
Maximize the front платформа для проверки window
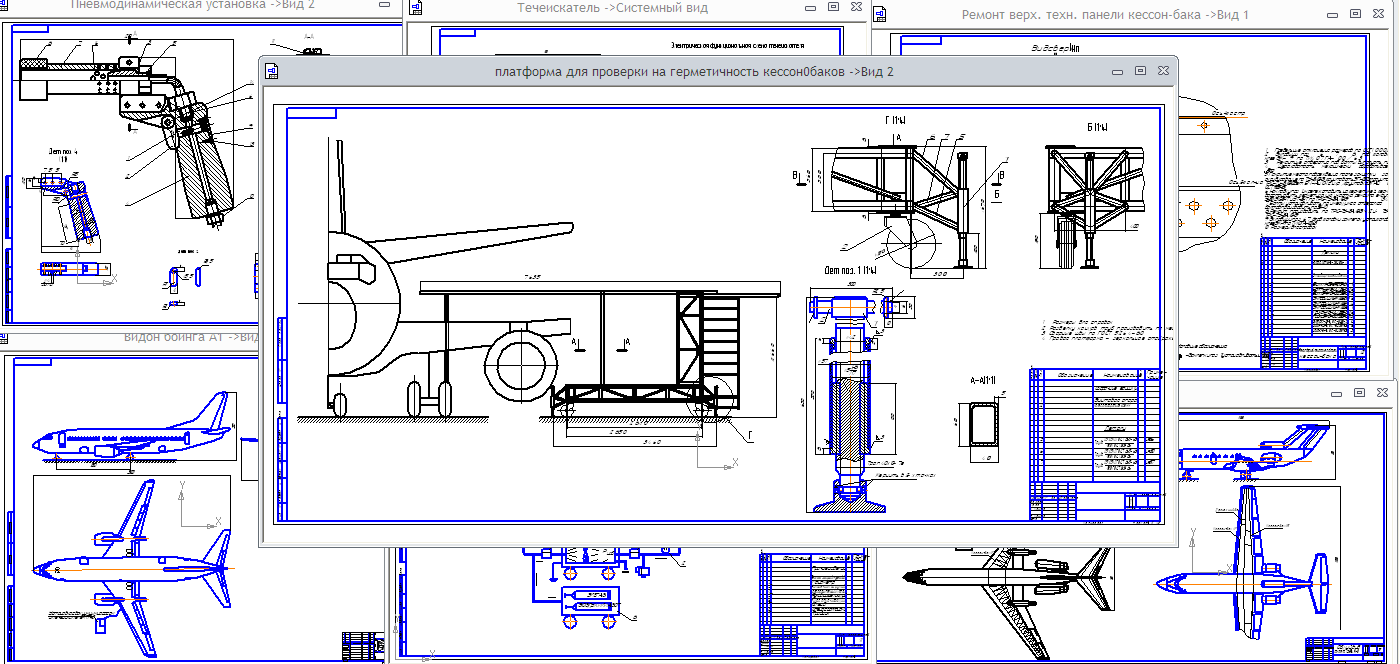pyautogui.click(x=1140, y=71)
